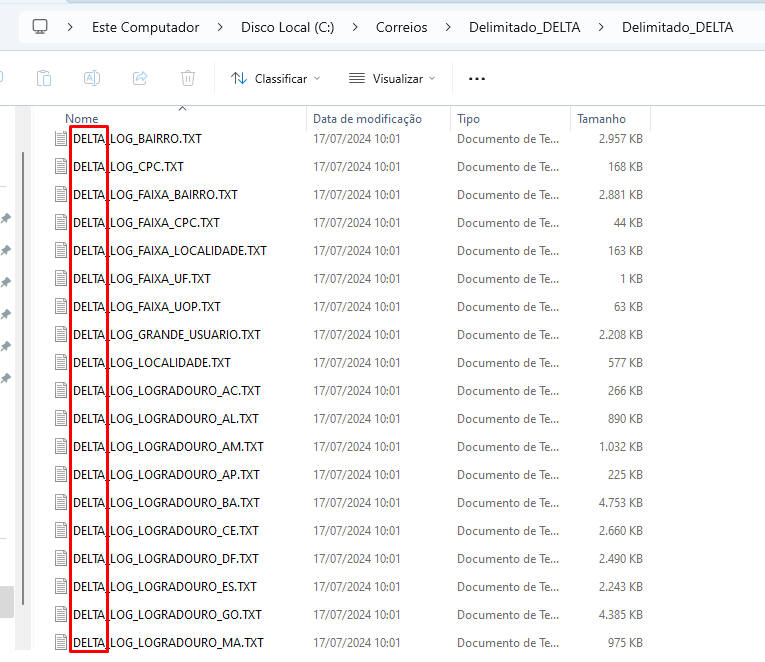Click the 4.753 KB size cell
Viewport: 765px width, 662px height.
coord(621,502)
